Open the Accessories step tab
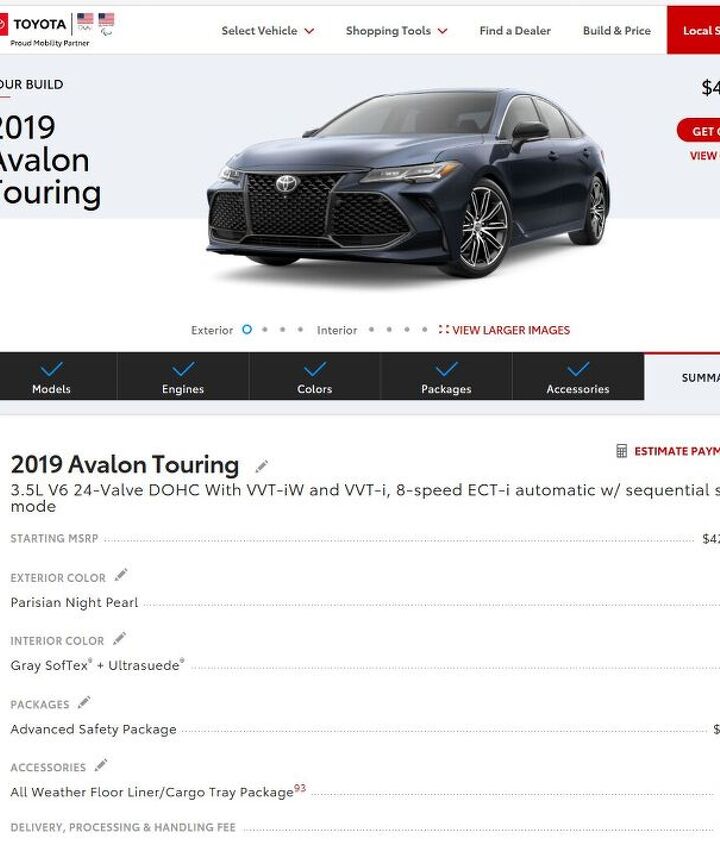This screenshot has width=720, height=845. (578, 377)
